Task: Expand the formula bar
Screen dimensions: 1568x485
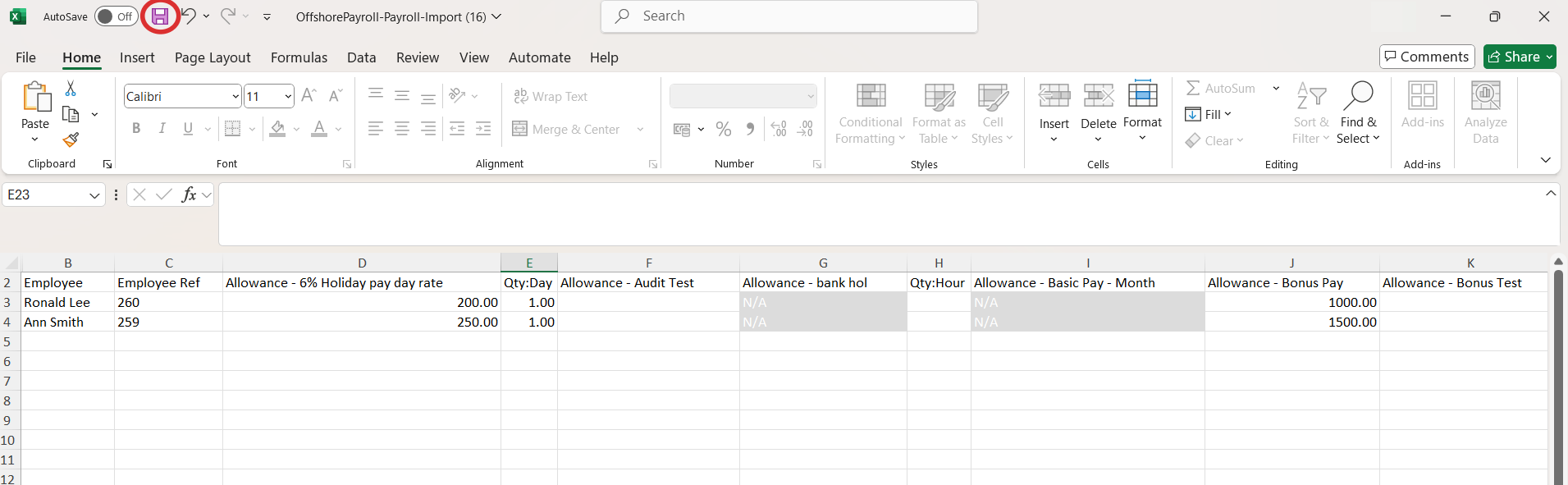Action: (x=1551, y=194)
